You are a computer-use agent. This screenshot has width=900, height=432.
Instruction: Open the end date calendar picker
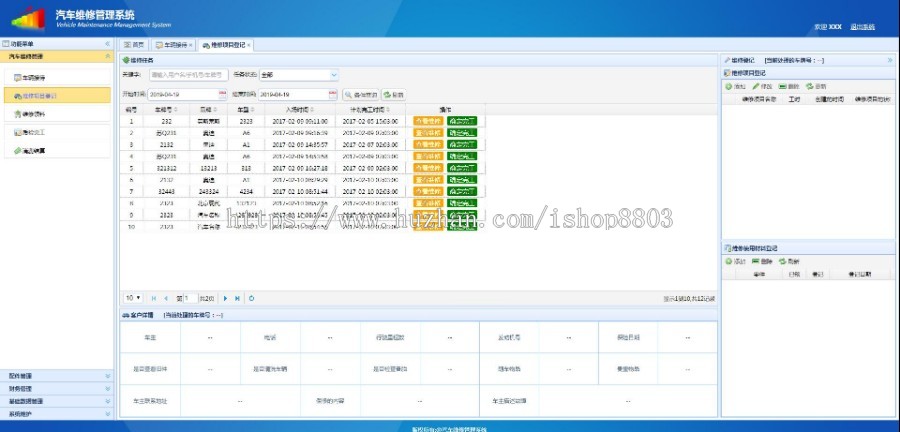point(332,94)
